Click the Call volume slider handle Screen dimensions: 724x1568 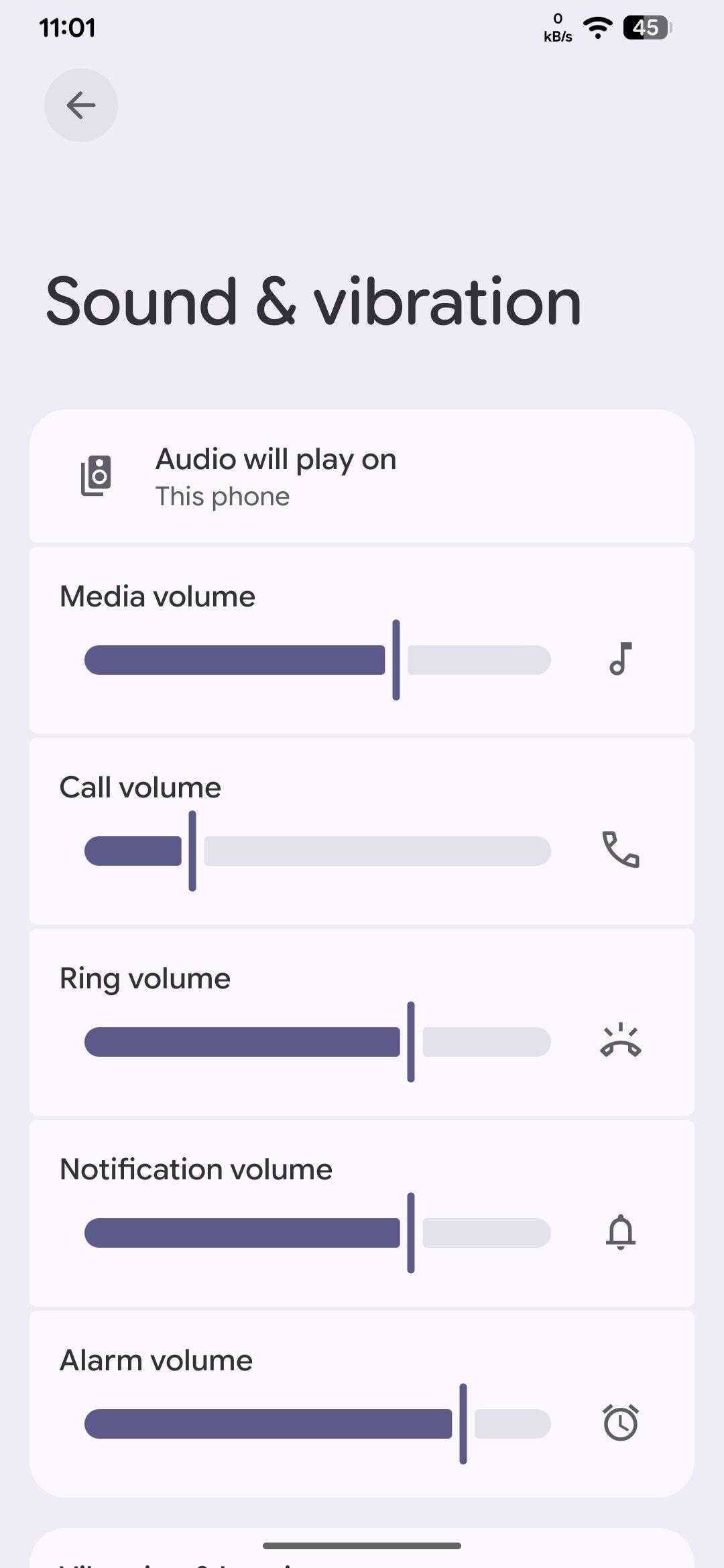[192, 851]
